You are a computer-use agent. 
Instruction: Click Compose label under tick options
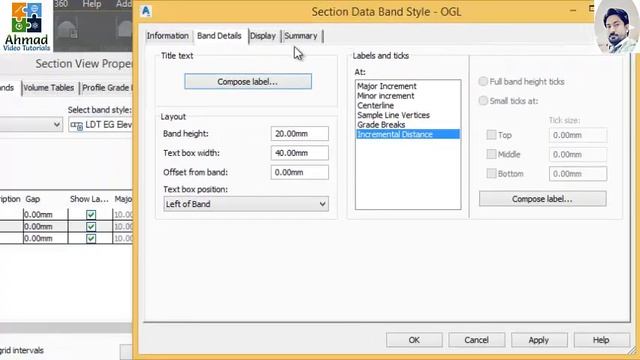542,199
